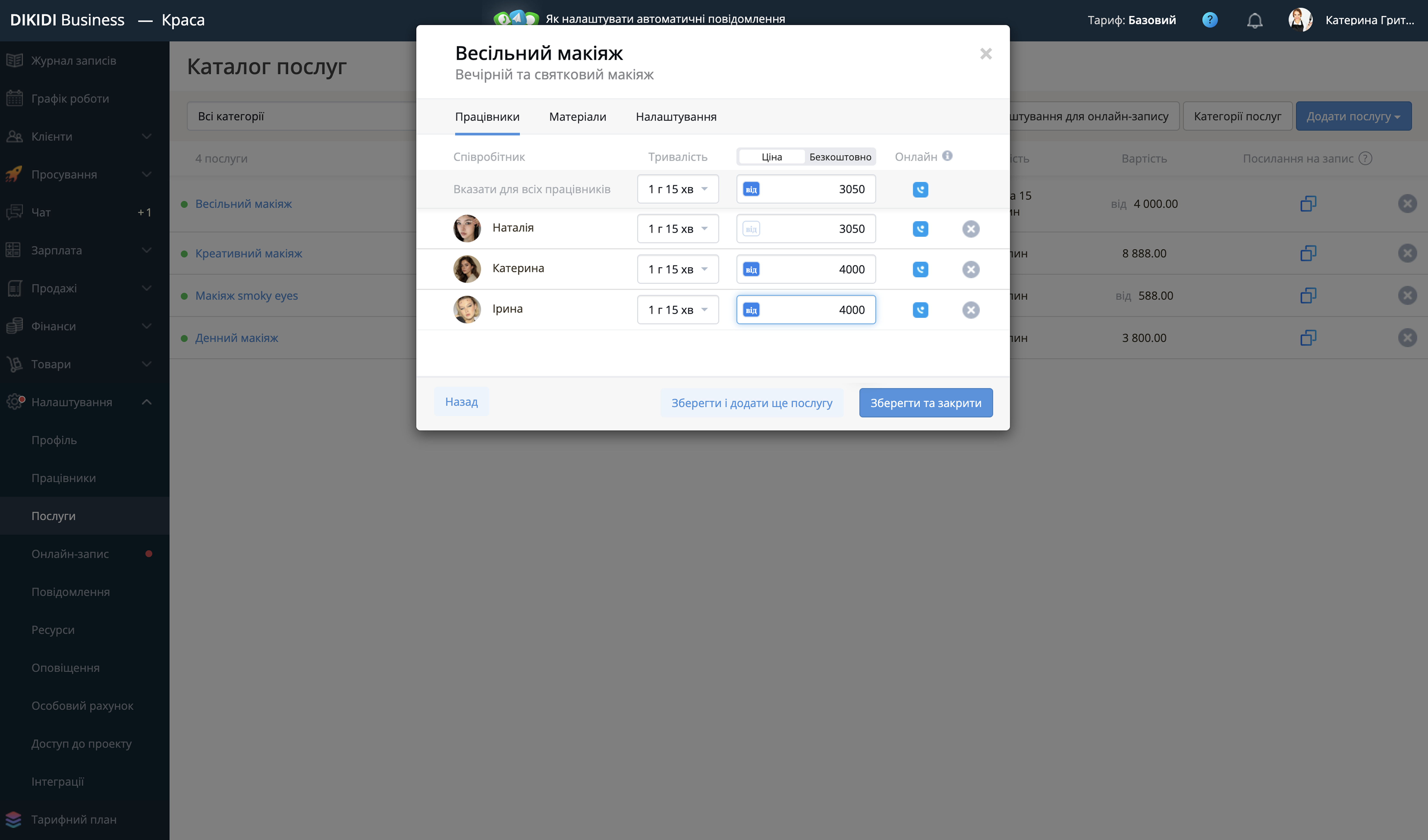Screen dimensions: 1428x840
Task: Open Журнал записів in sidebar
Action: (84, 61)
